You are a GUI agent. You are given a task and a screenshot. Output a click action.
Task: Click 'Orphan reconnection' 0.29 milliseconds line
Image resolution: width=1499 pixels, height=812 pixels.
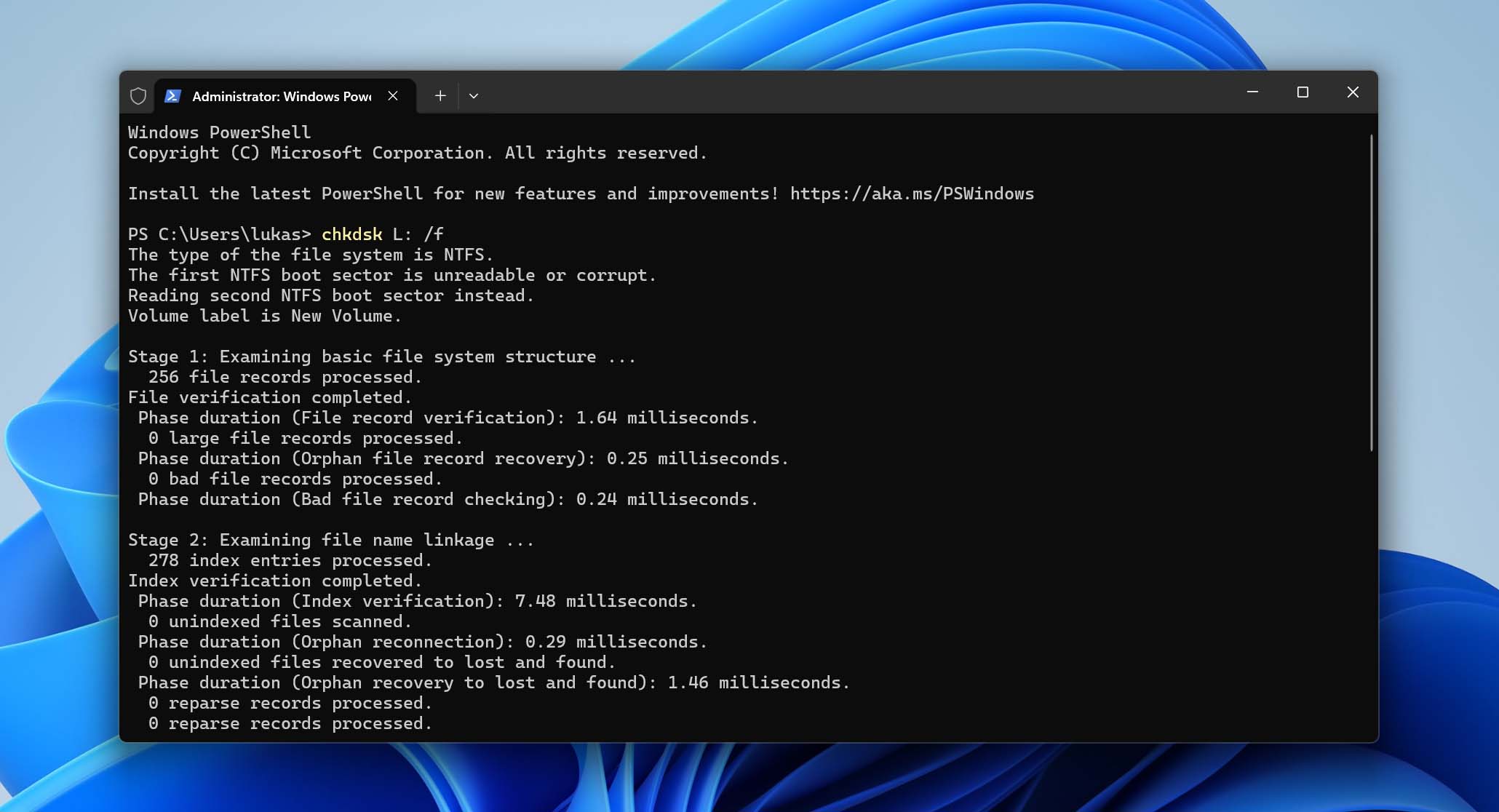[423, 642]
